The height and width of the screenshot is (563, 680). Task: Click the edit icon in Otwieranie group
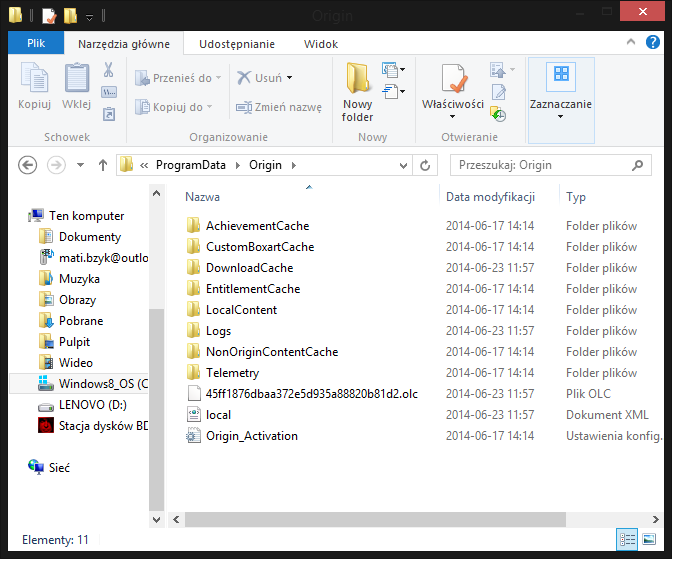point(499,92)
